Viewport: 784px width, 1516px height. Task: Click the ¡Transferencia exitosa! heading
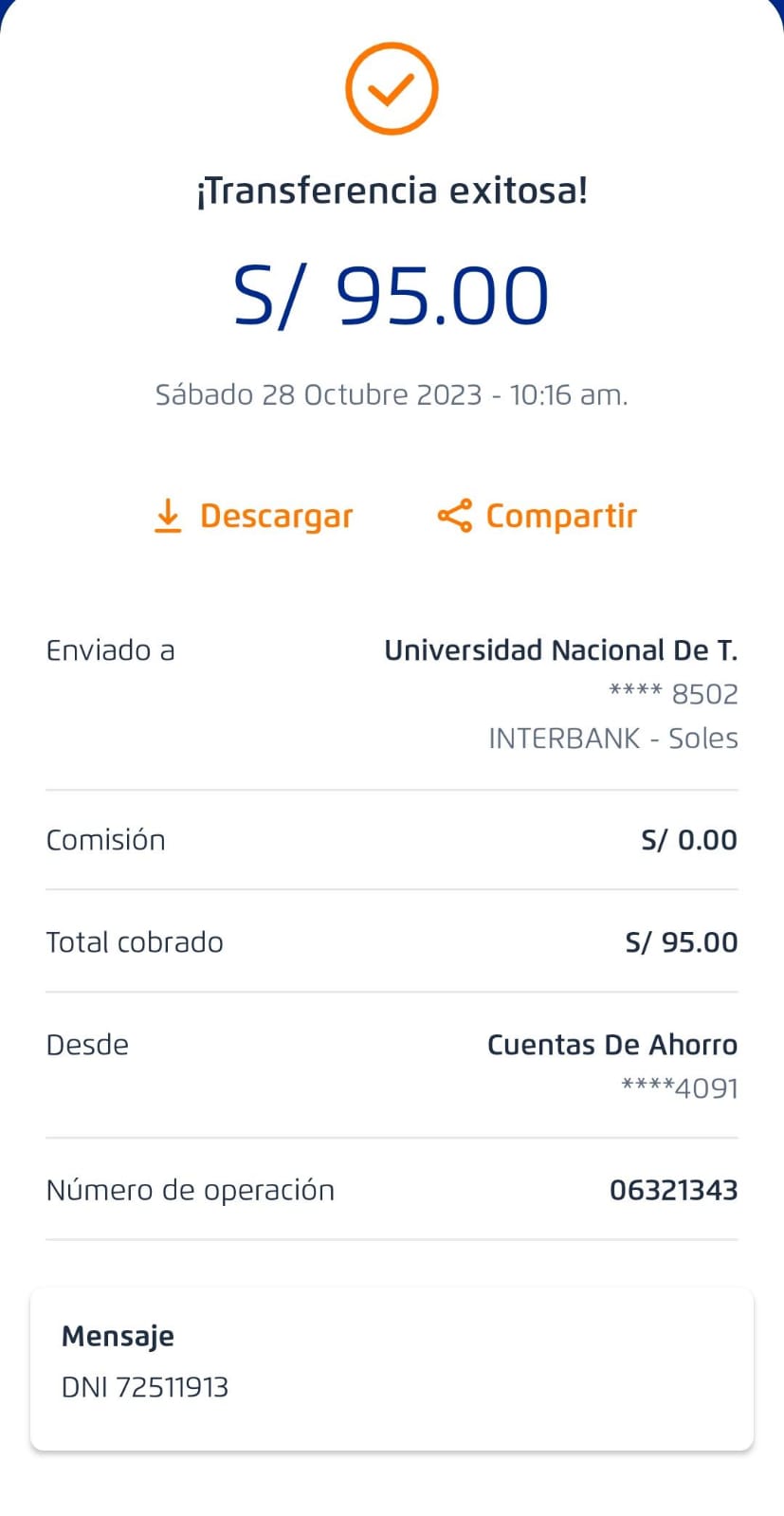point(392,191)
